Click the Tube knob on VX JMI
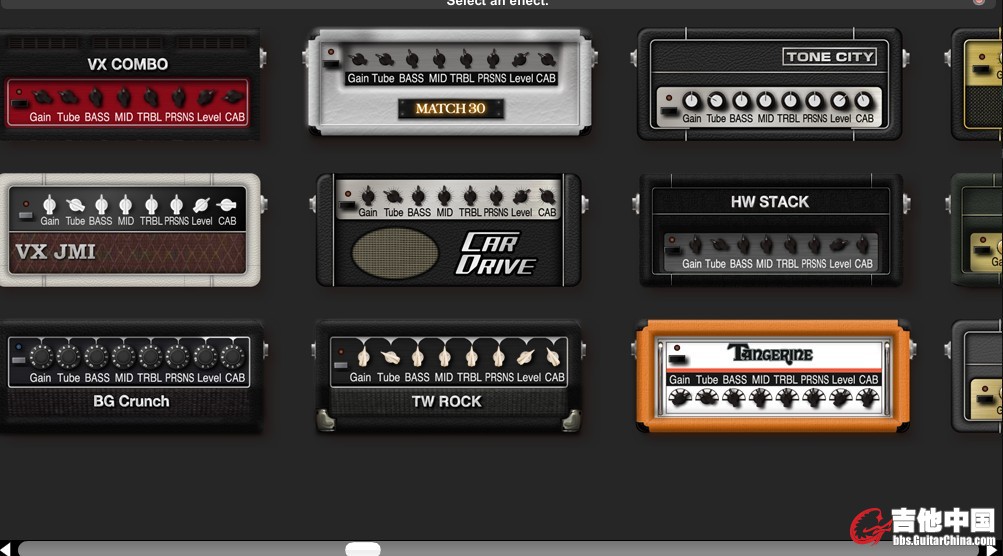Image resolution: width=1003 pixels, height=556 pixels. tap(75, 205)
